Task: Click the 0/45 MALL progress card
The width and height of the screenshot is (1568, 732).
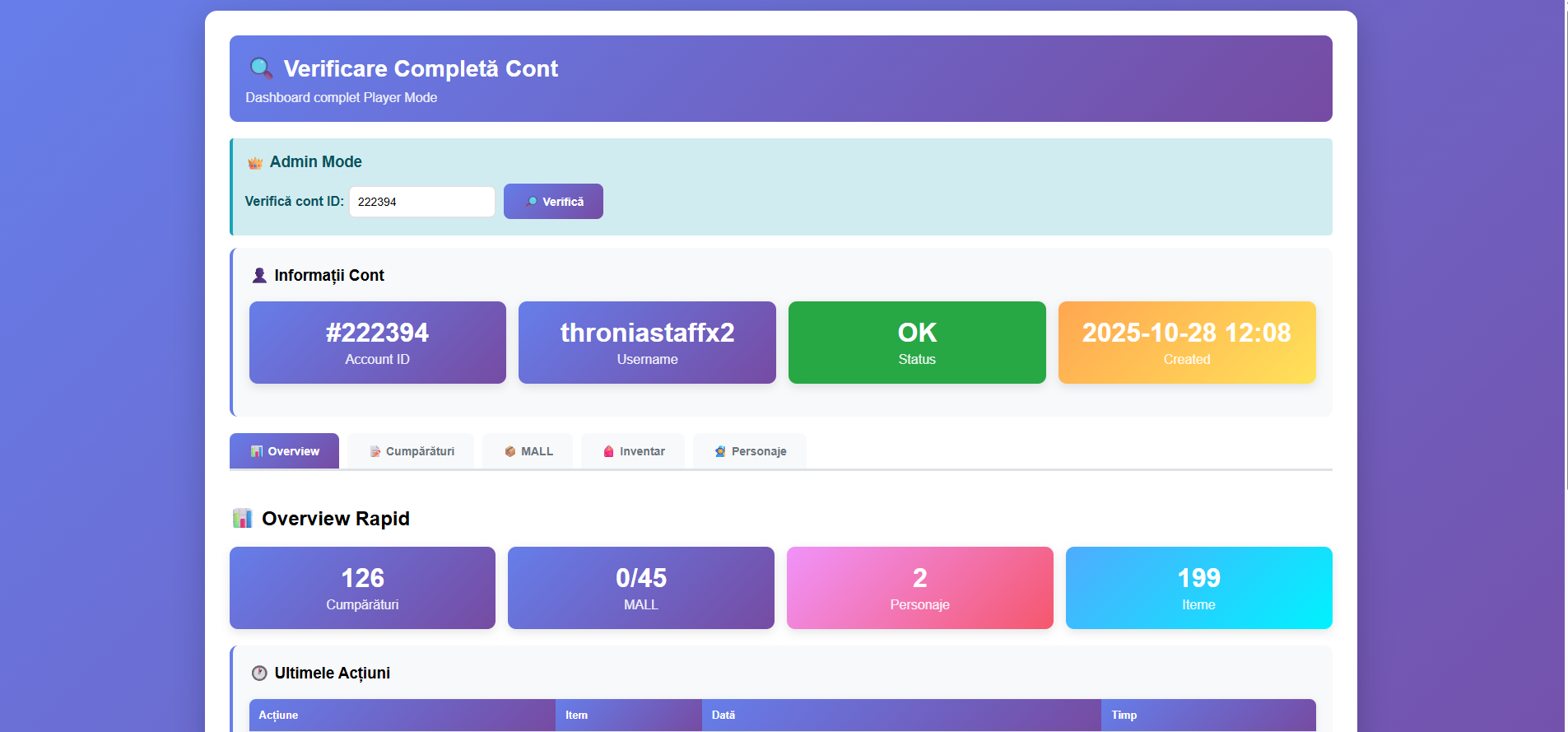Action: (640, 587)
